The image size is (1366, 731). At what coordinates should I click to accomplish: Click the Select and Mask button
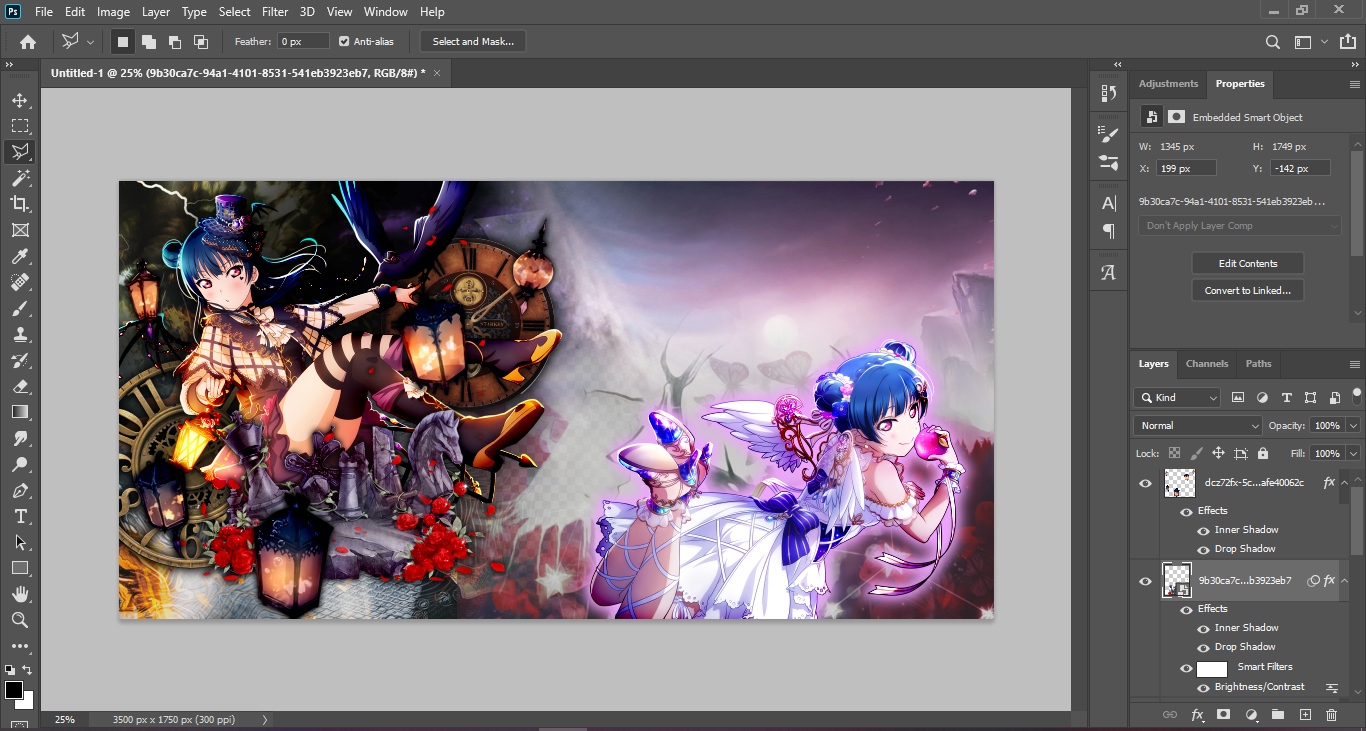click(473, 41)
